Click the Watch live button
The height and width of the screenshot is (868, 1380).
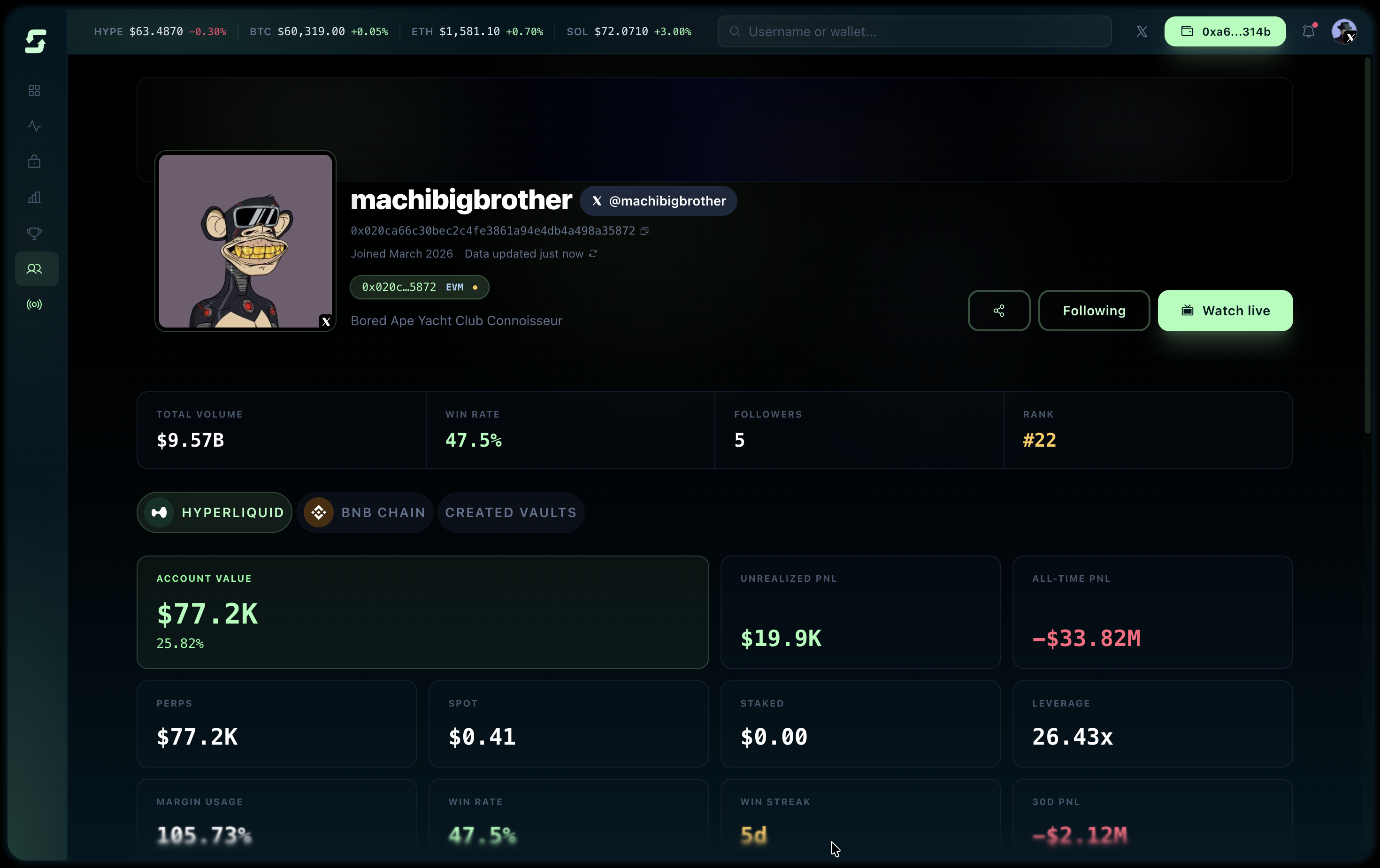(1225, 311)
